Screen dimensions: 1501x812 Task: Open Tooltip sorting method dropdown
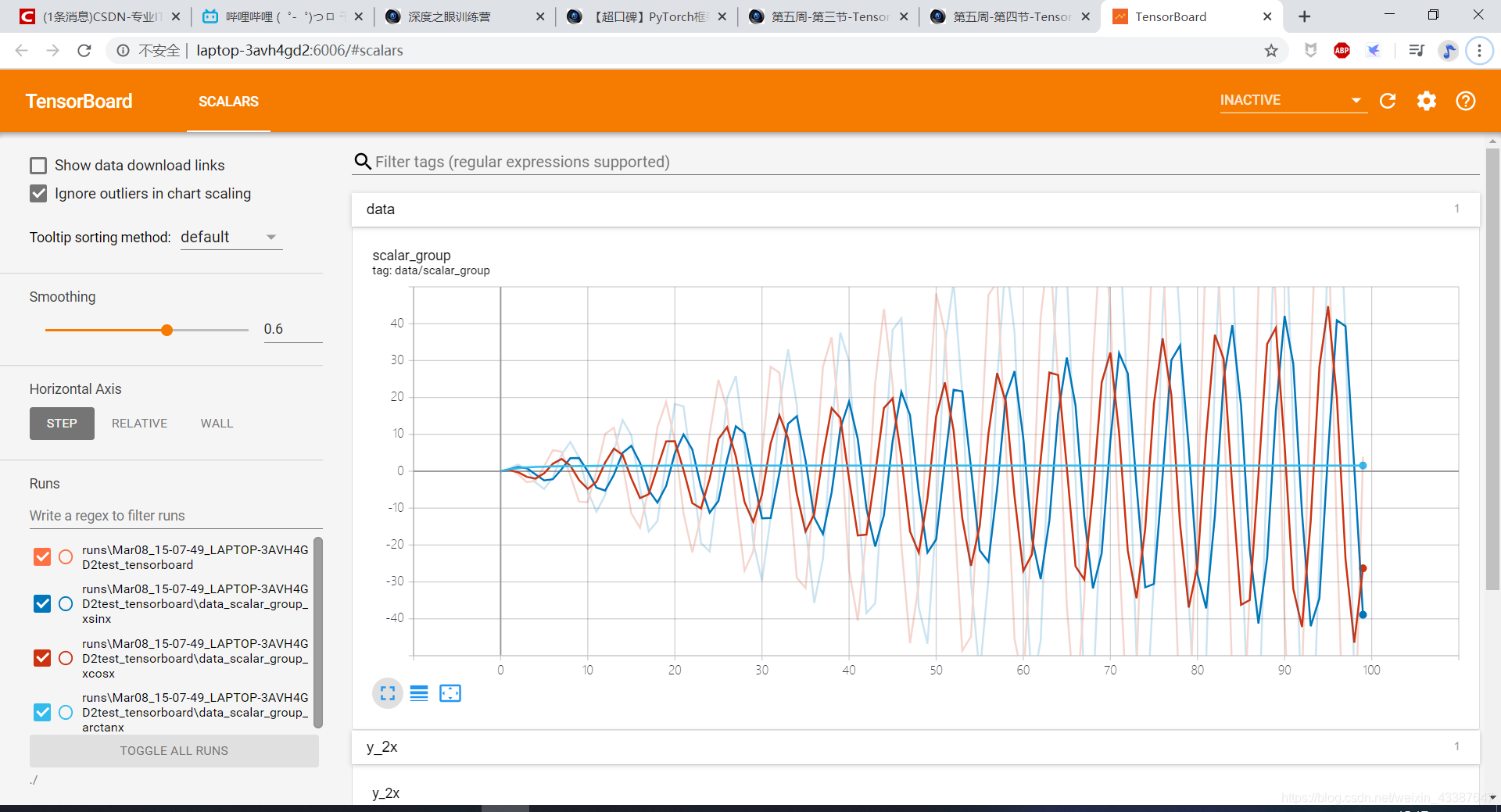[x=231, y=238]
